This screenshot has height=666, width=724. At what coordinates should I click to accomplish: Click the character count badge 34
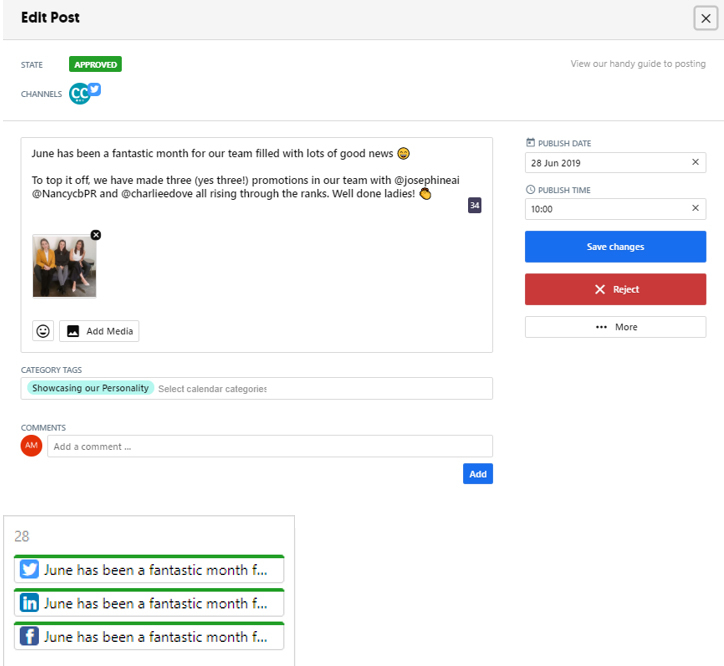pyautogui.click(x=475, y=205)
